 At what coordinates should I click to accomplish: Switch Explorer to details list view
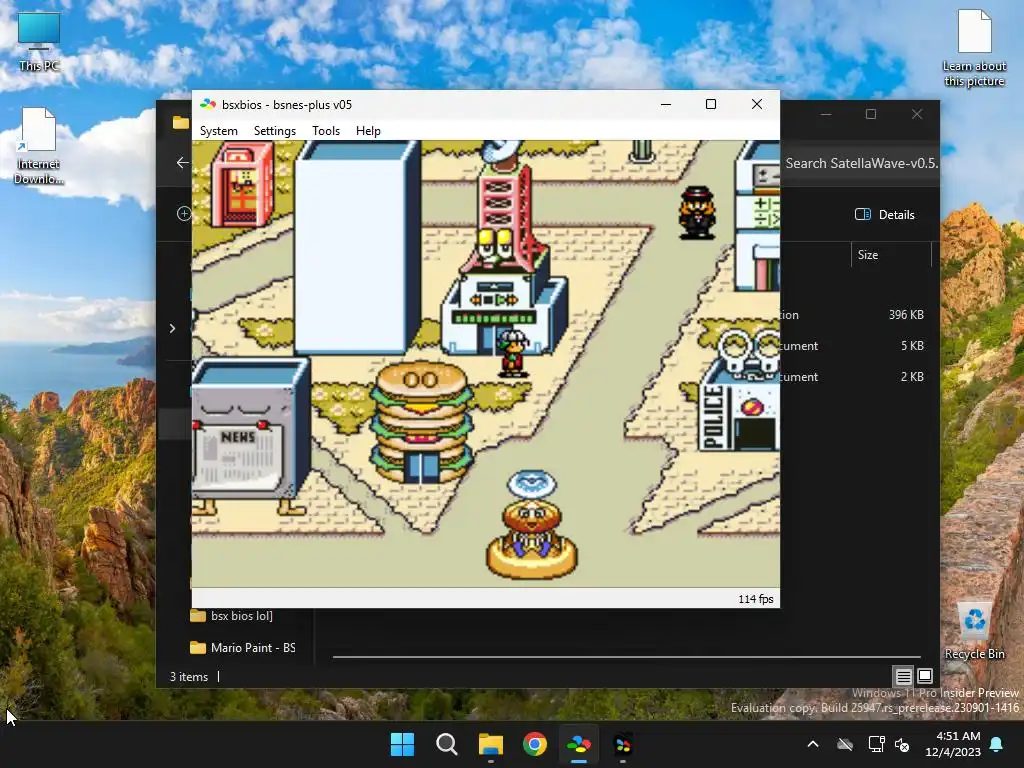pos(903,676)
